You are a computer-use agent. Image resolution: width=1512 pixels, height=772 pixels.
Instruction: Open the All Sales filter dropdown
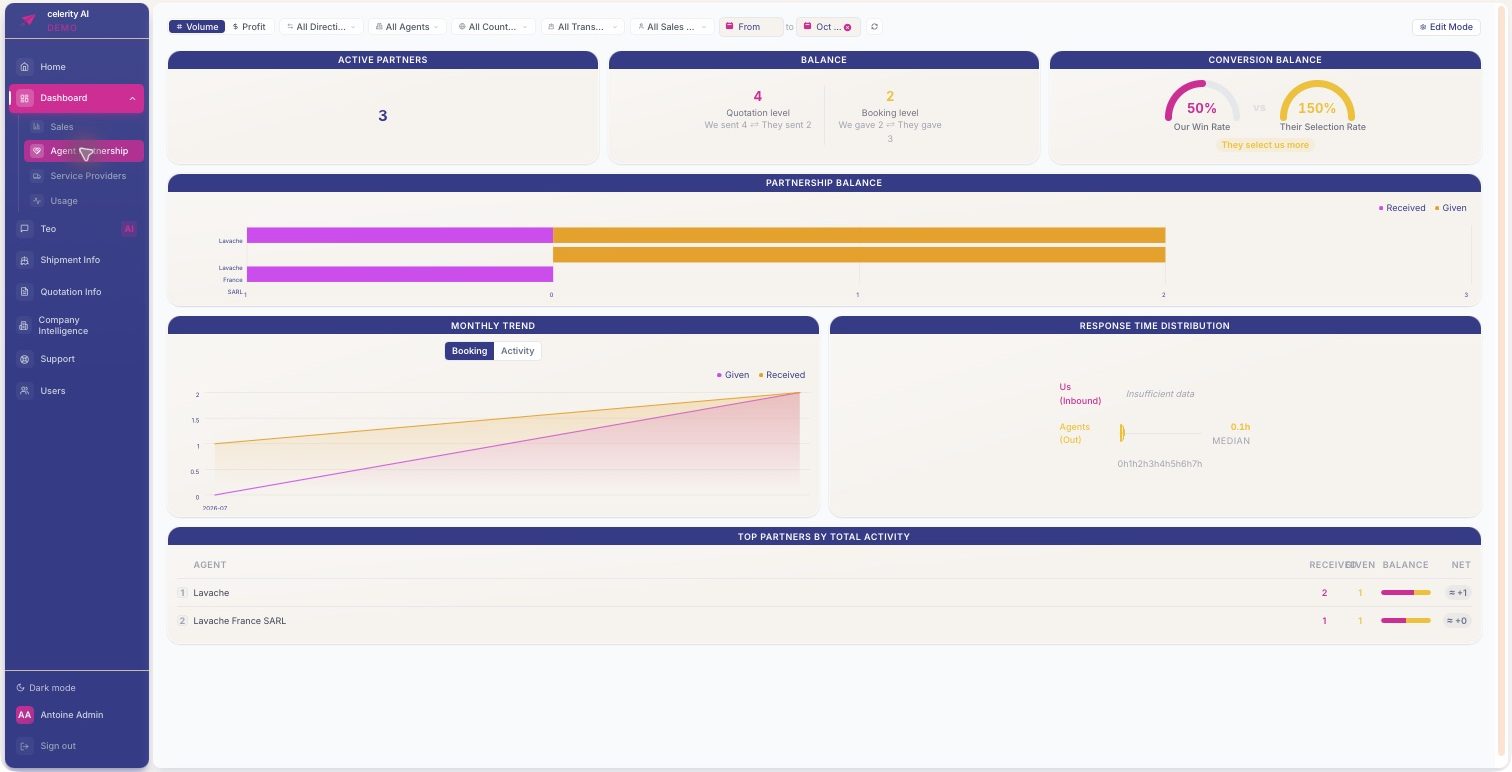pos(672,27)
